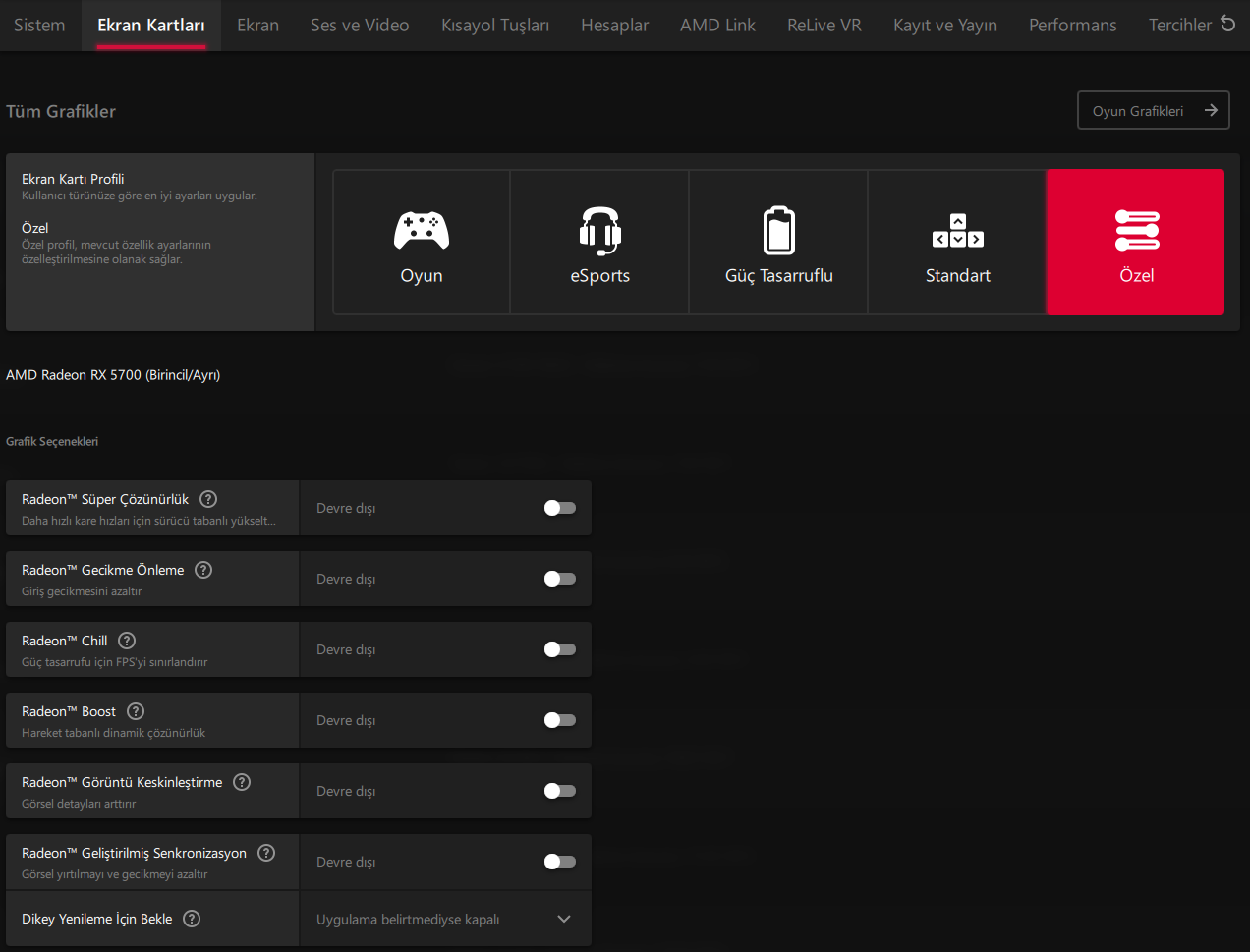Open the Kısayol Tuşları tab
The image size is (1250, 952).
coord(495,25)
